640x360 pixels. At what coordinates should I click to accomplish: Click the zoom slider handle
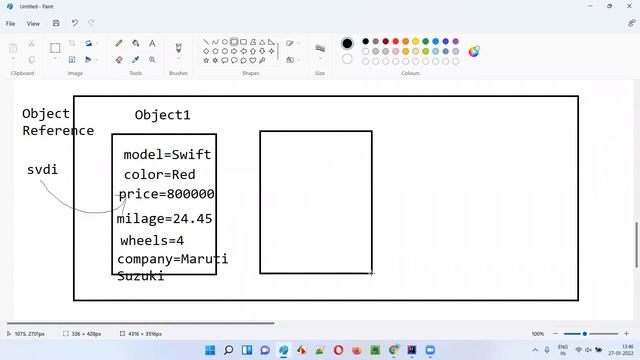point(584,334)
